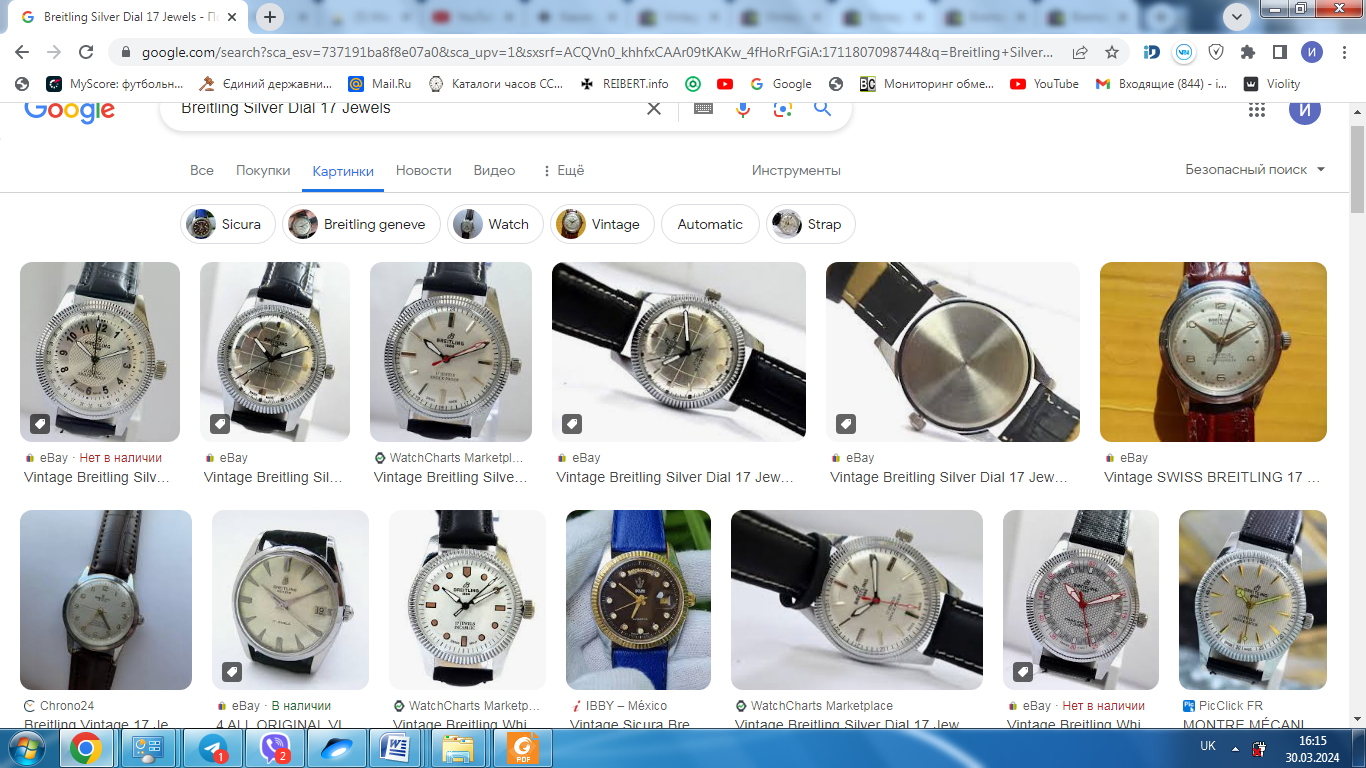
Task: Switch to the Новости tab
Action: [x=423, y=171]
